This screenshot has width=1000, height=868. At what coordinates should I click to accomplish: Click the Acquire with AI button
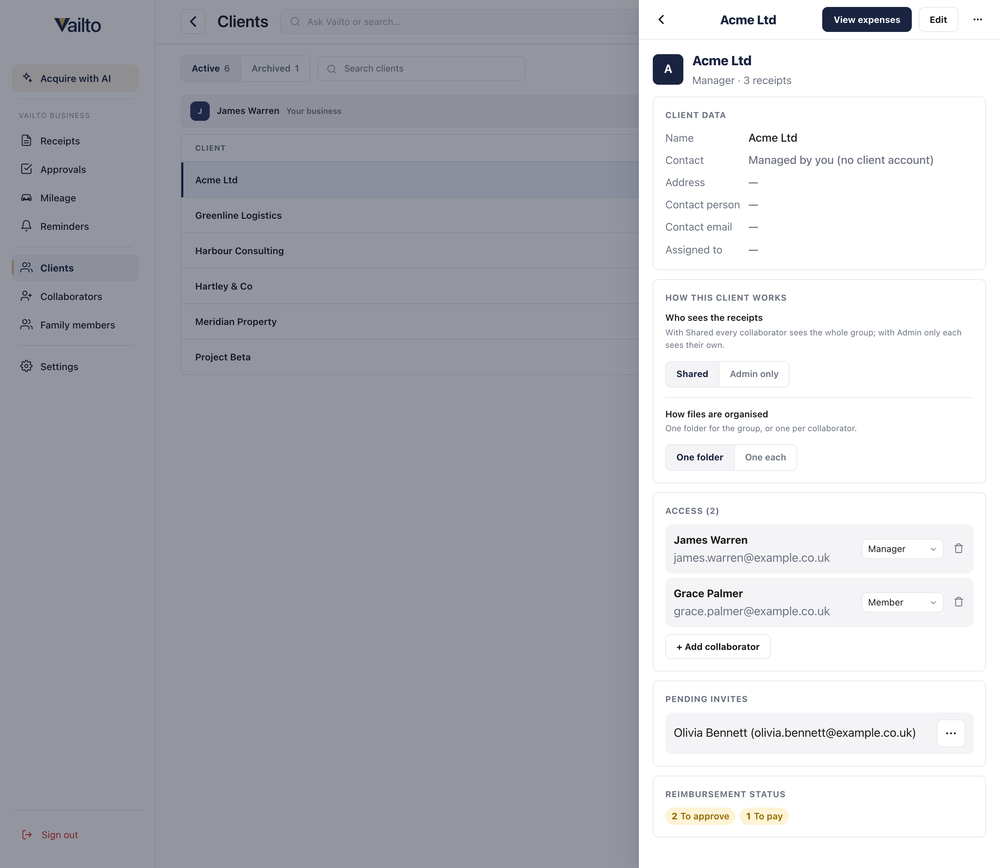tap(75, 78)
